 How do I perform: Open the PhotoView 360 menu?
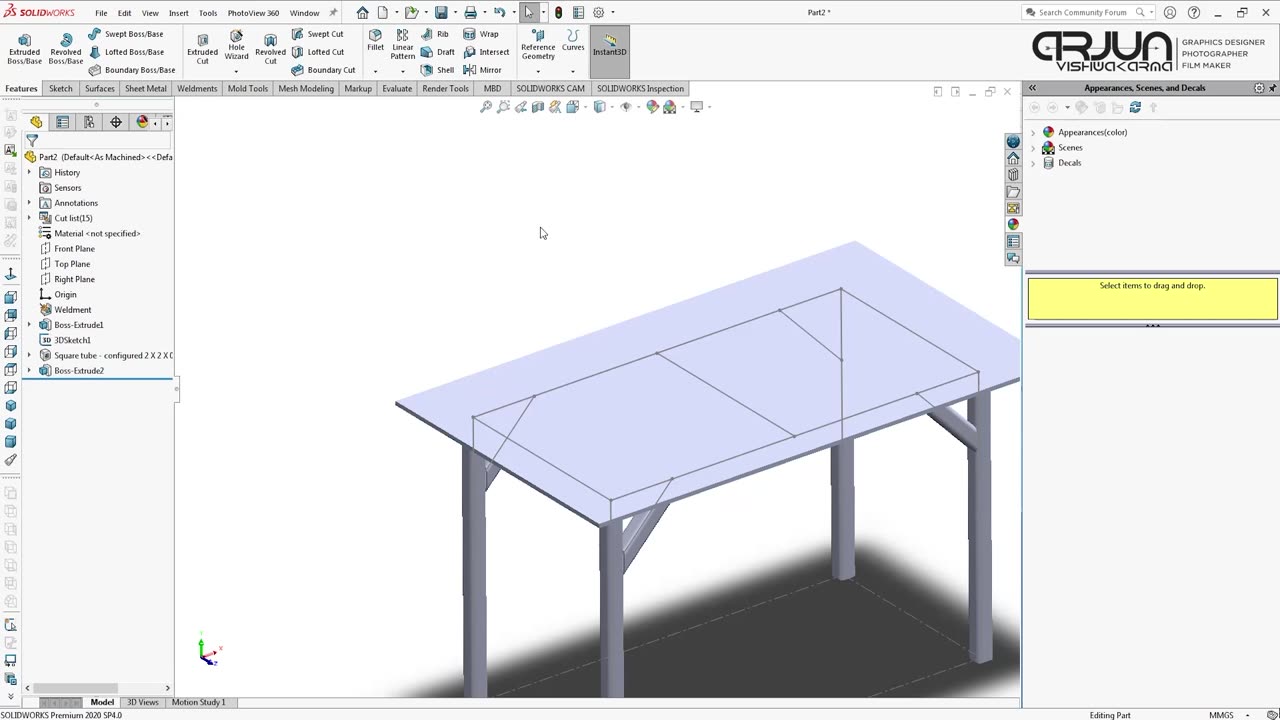coord(253,13)
